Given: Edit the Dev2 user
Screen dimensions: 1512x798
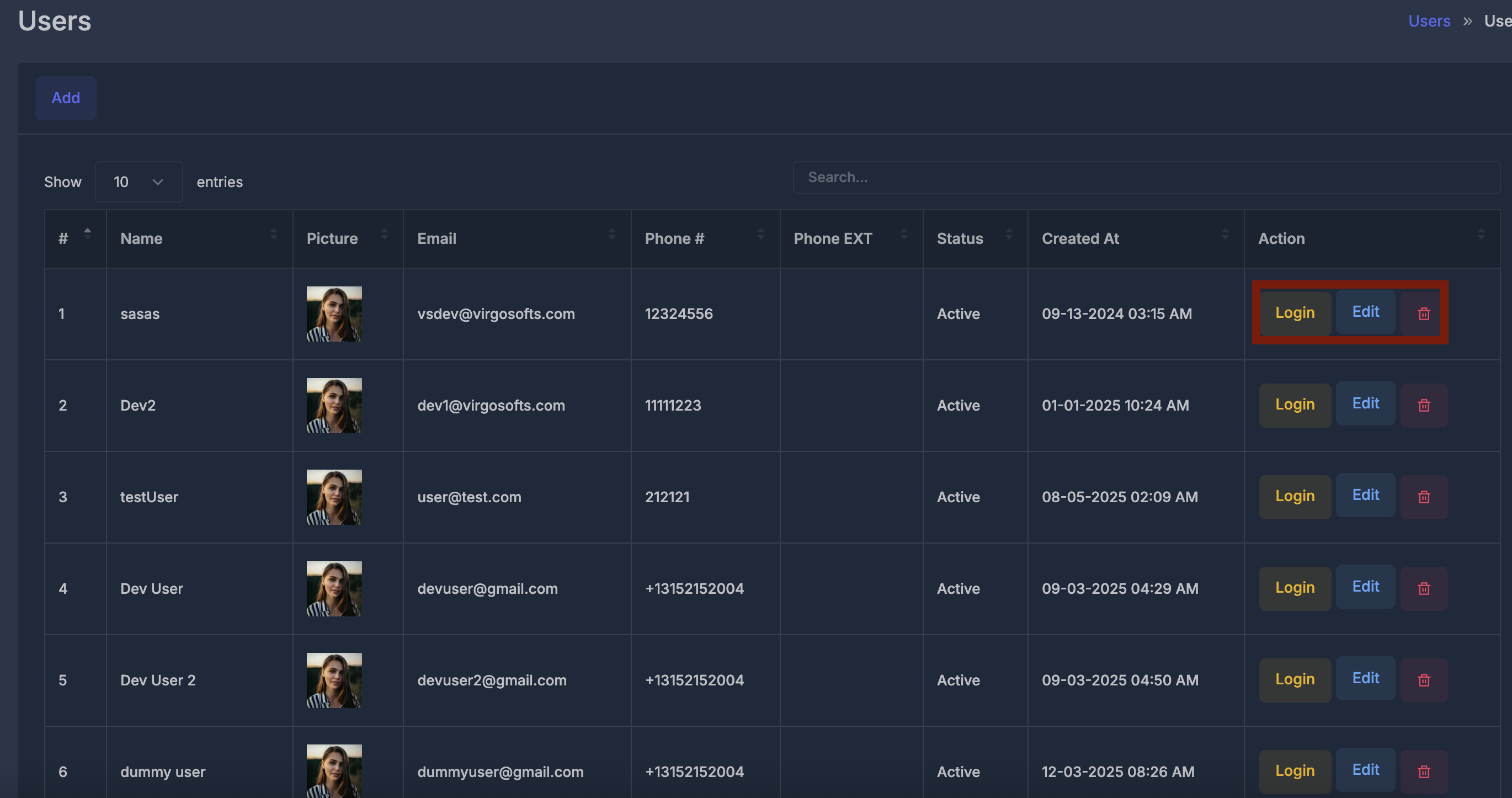Looking at the screenshot, I should [x=1365, y=403].
